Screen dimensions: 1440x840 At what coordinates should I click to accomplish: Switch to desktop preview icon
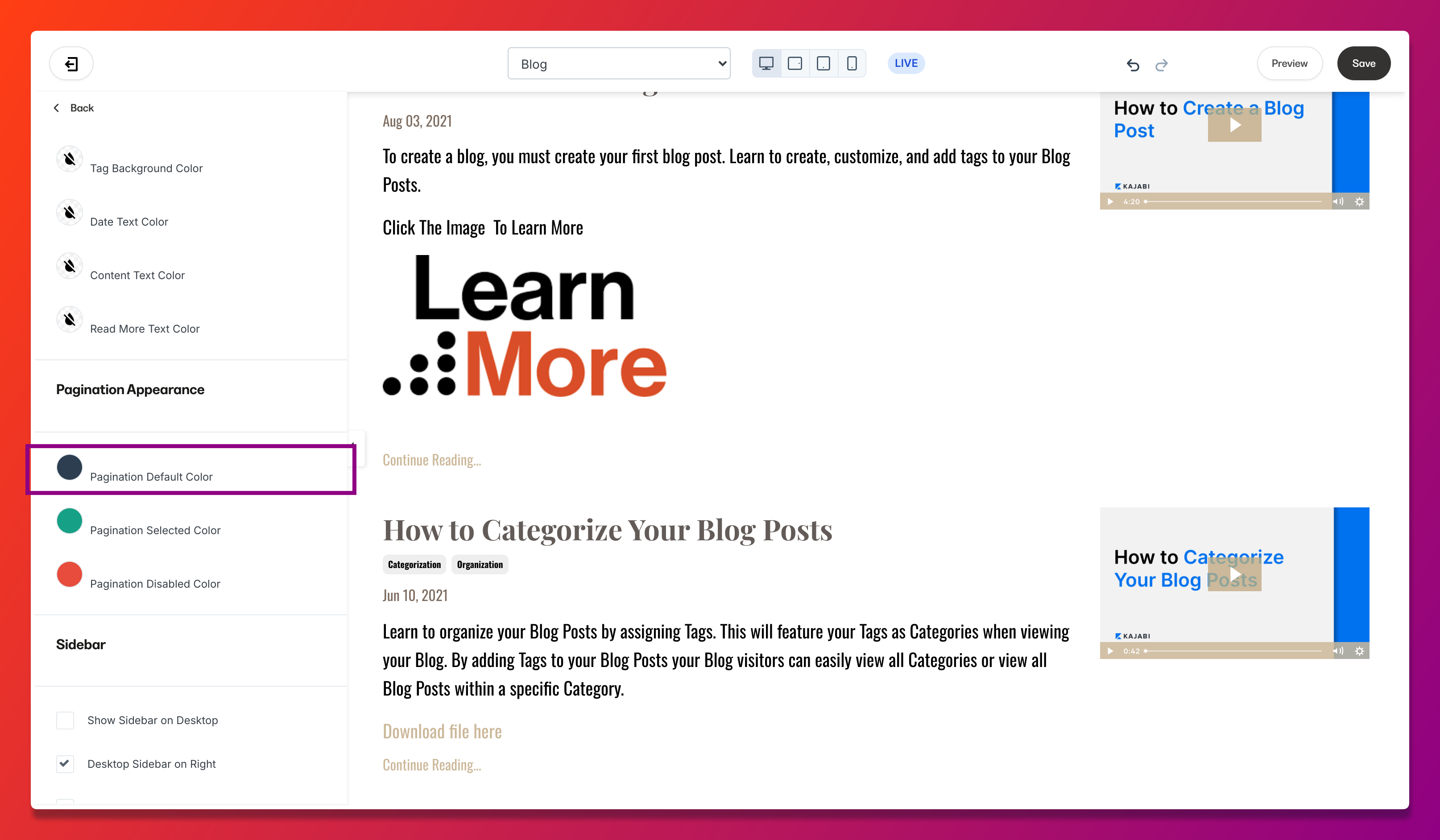(766, 63)
